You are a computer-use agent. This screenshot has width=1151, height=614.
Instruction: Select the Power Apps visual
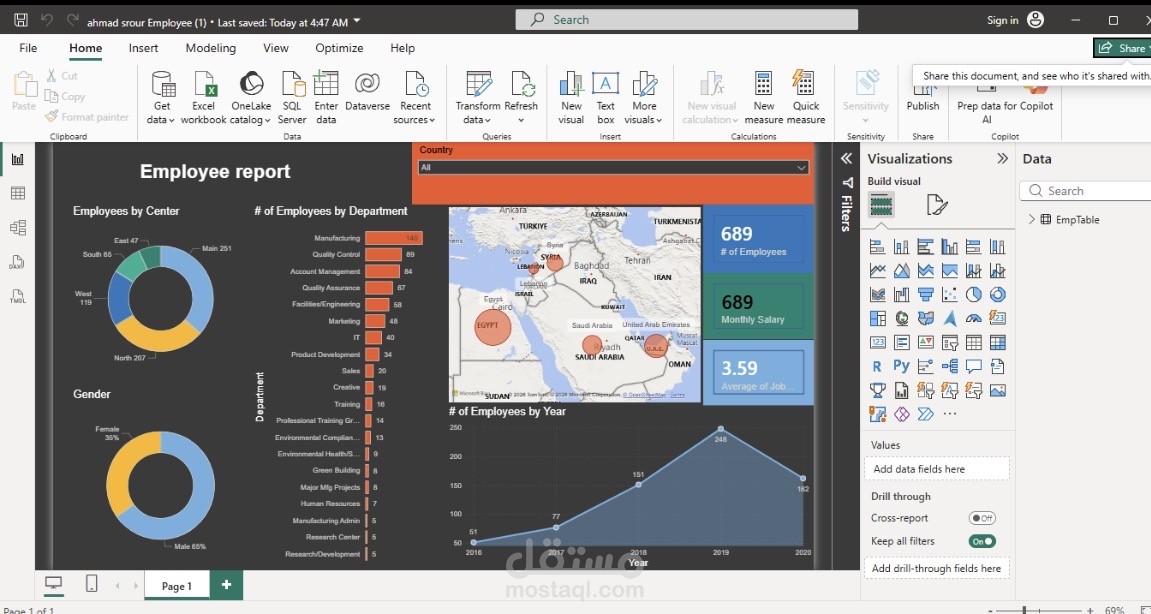(901, 414)
